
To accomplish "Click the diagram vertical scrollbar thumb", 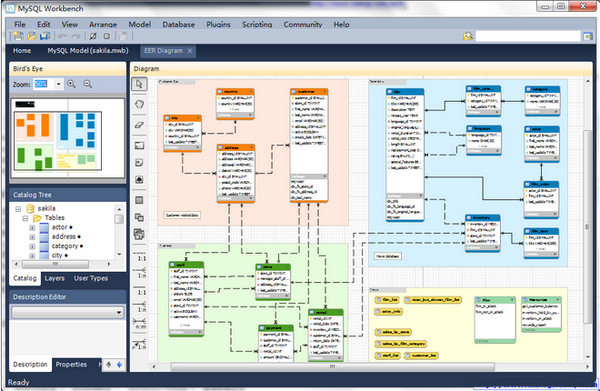I will [587, 226].
